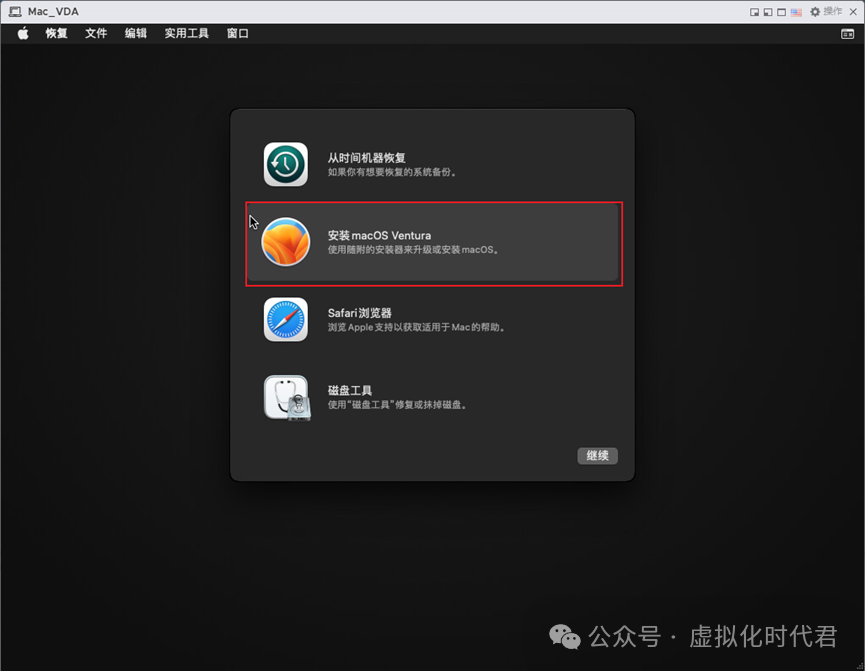The width and height of the screenshot is (865, 671).
Task: Click description 使用随附的安装器来升级或安装 macOS
Action: (413, 250)
